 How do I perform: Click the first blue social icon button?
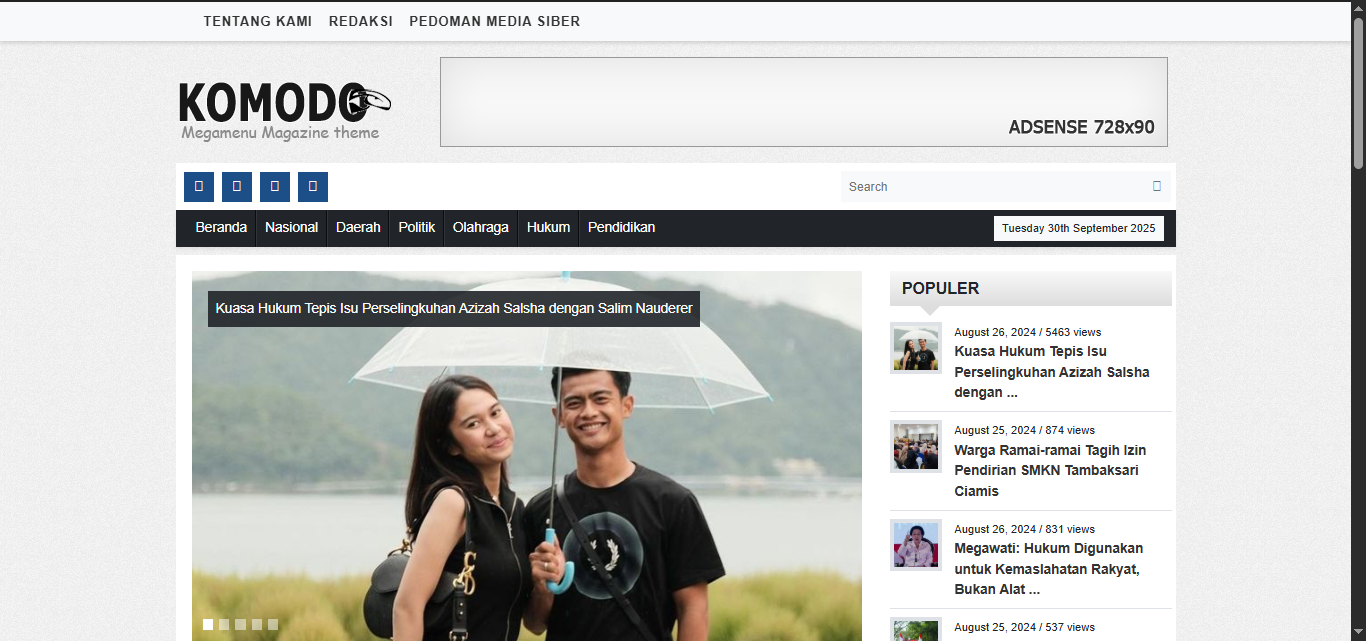pyautogui.click(x=199, y=187)
